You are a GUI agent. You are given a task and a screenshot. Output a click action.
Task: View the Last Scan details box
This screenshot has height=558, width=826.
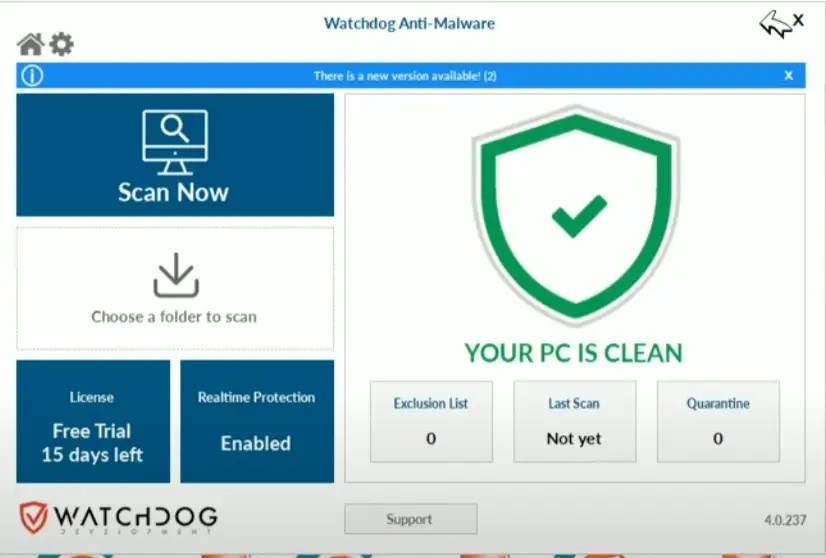(x=574, y=421)
